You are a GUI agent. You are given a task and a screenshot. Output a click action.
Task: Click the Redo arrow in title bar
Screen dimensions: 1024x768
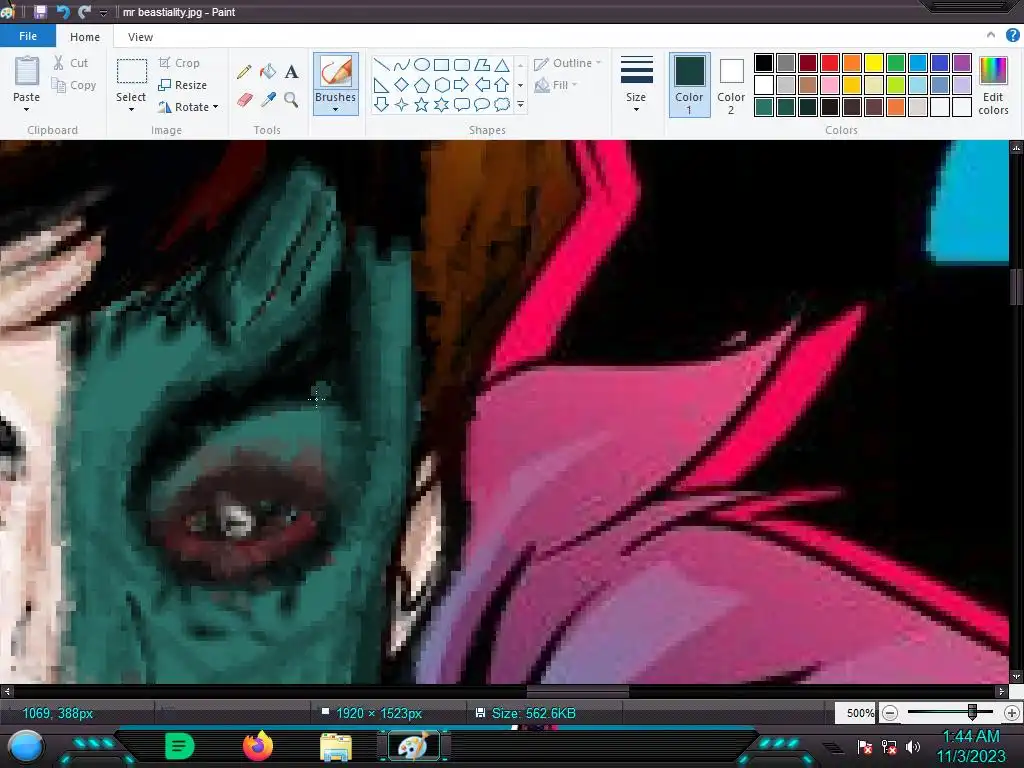[84, 12]
